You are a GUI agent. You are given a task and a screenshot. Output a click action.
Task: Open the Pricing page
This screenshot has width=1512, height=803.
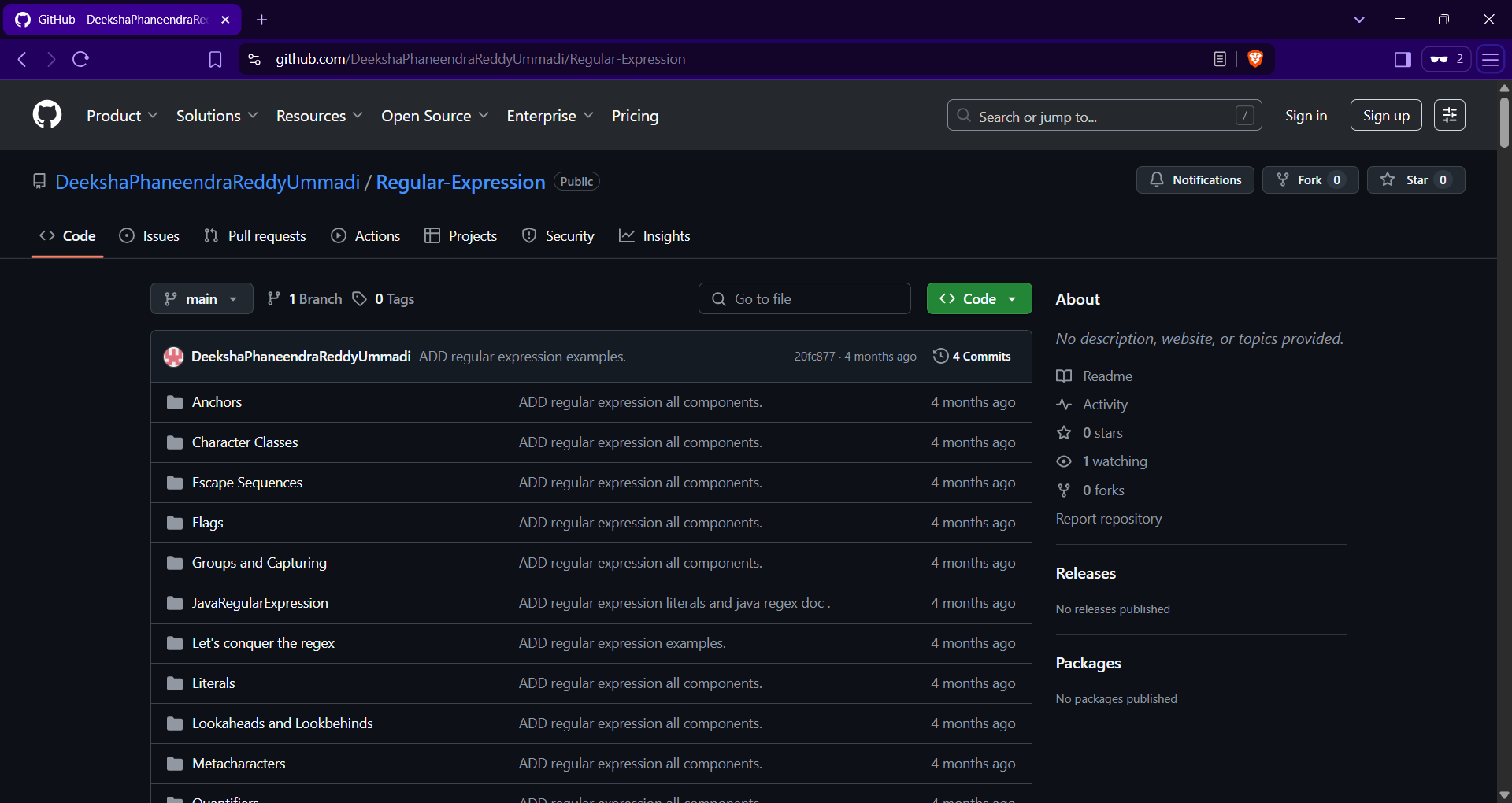(635, 116)
